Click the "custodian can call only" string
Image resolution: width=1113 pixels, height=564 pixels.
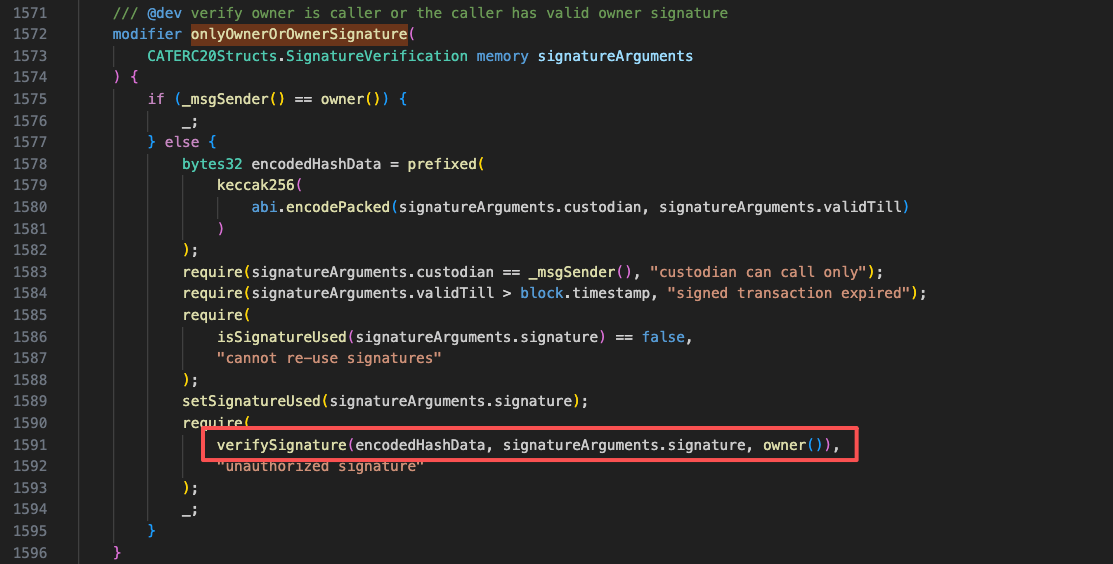pos(768,272)
